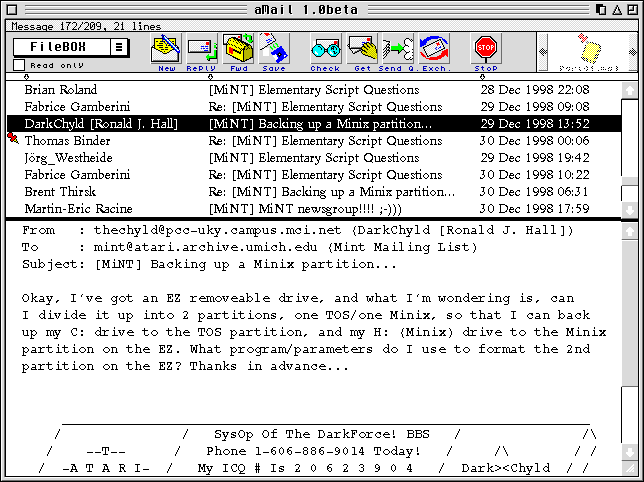The height and width of the screenshot is (482, 644).
Task: Click the Save icon in the toolbar
Action: (273, 51)
